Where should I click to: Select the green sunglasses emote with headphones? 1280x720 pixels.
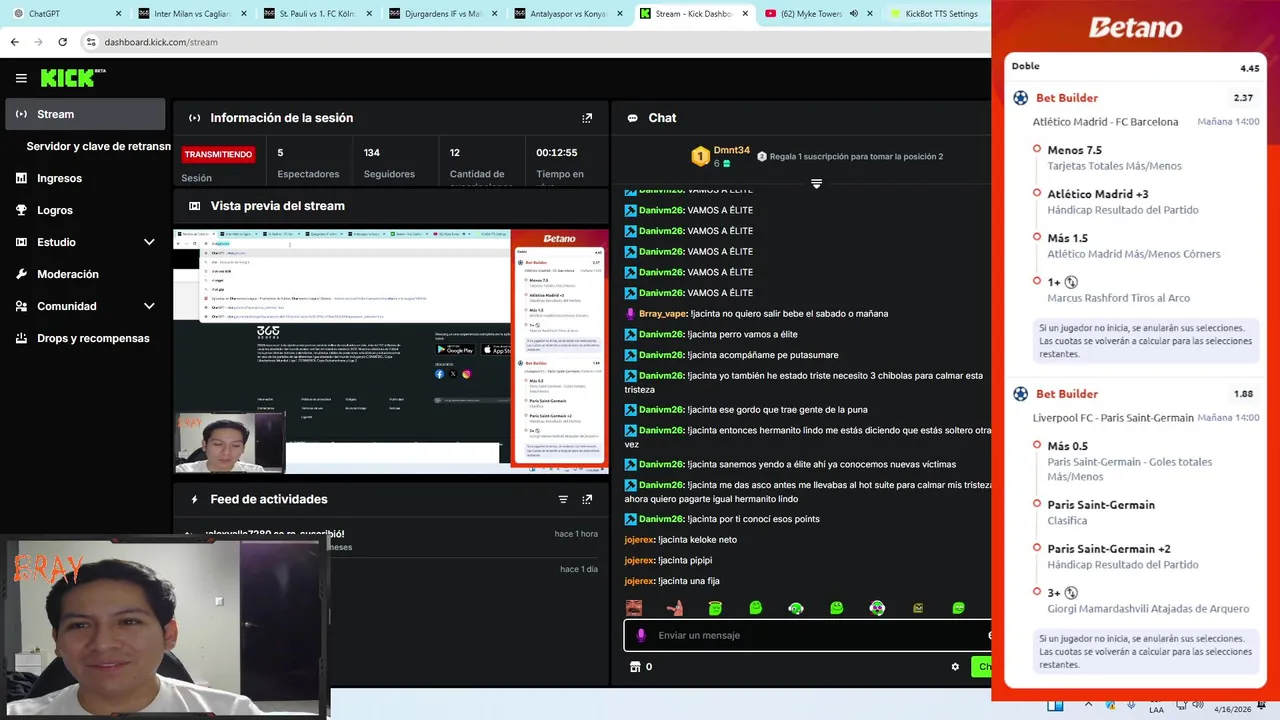coord(877,608)
